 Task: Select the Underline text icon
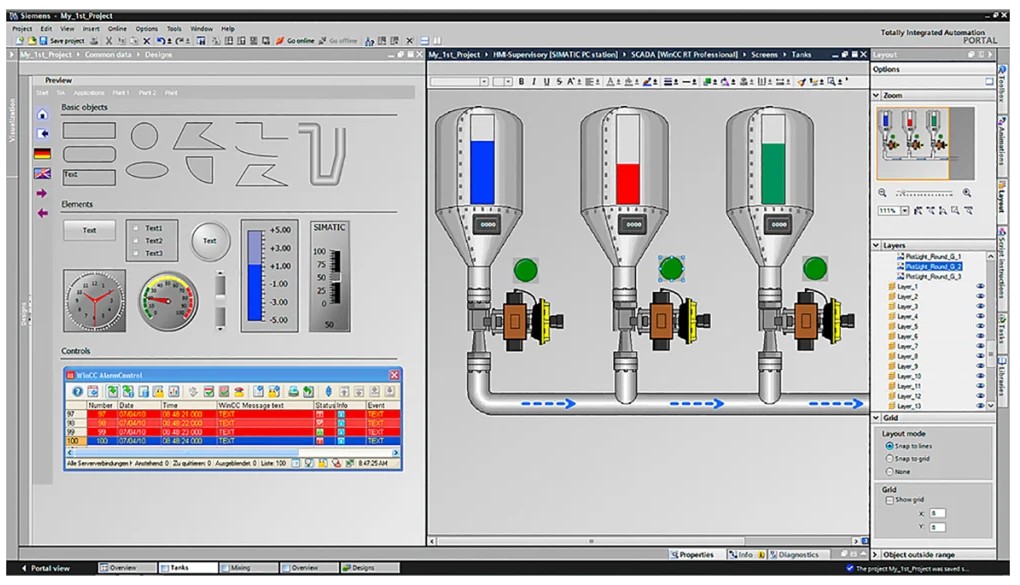(x=548, y=80)
